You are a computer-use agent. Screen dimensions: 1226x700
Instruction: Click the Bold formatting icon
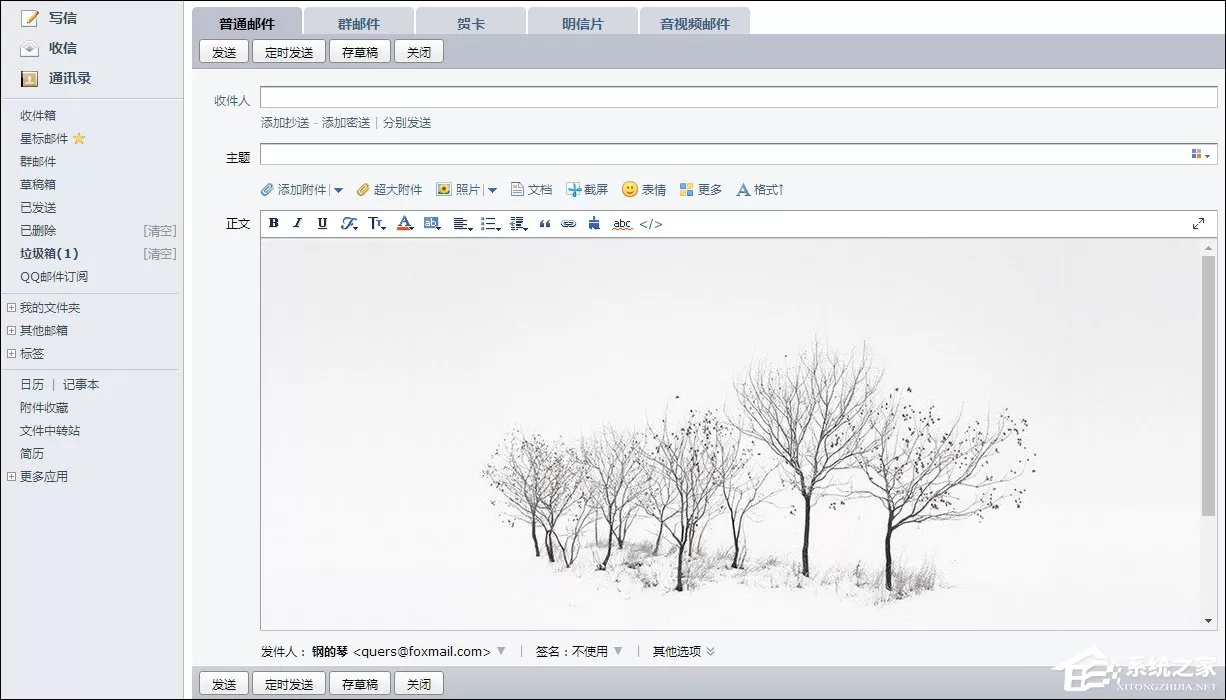(273, 223)
